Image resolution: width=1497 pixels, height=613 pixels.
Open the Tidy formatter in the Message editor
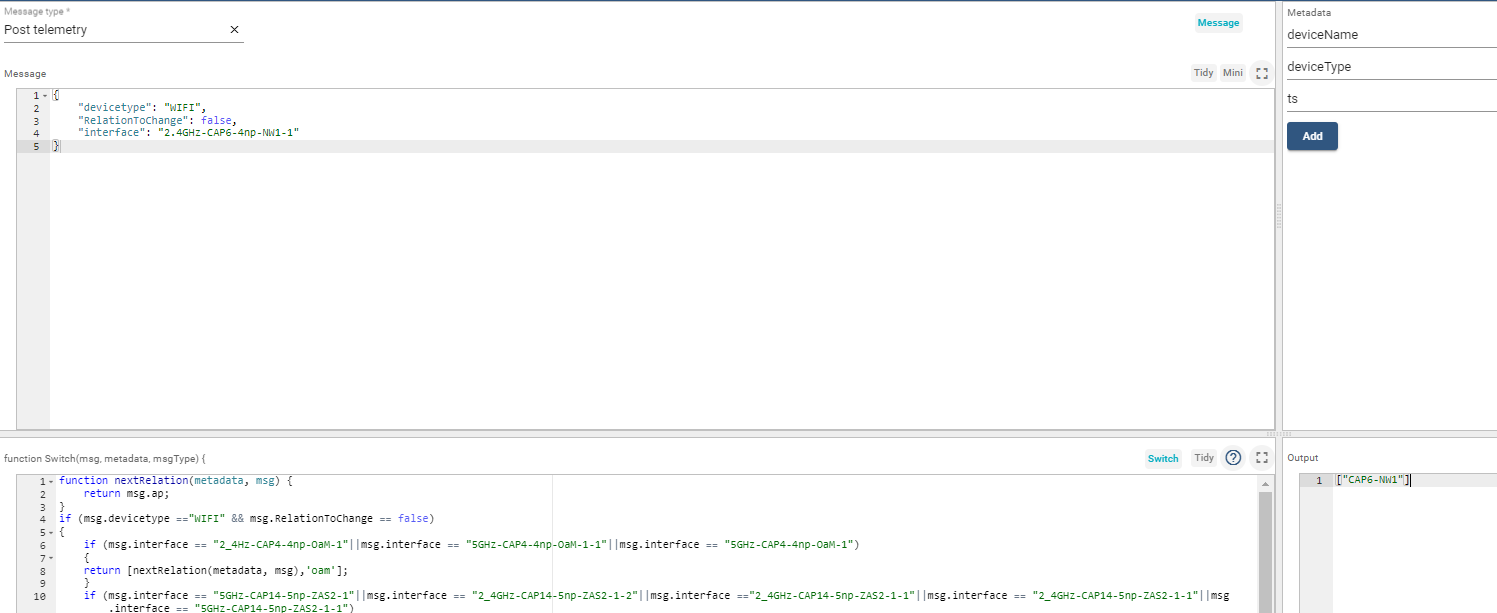tap(1203, 72)
